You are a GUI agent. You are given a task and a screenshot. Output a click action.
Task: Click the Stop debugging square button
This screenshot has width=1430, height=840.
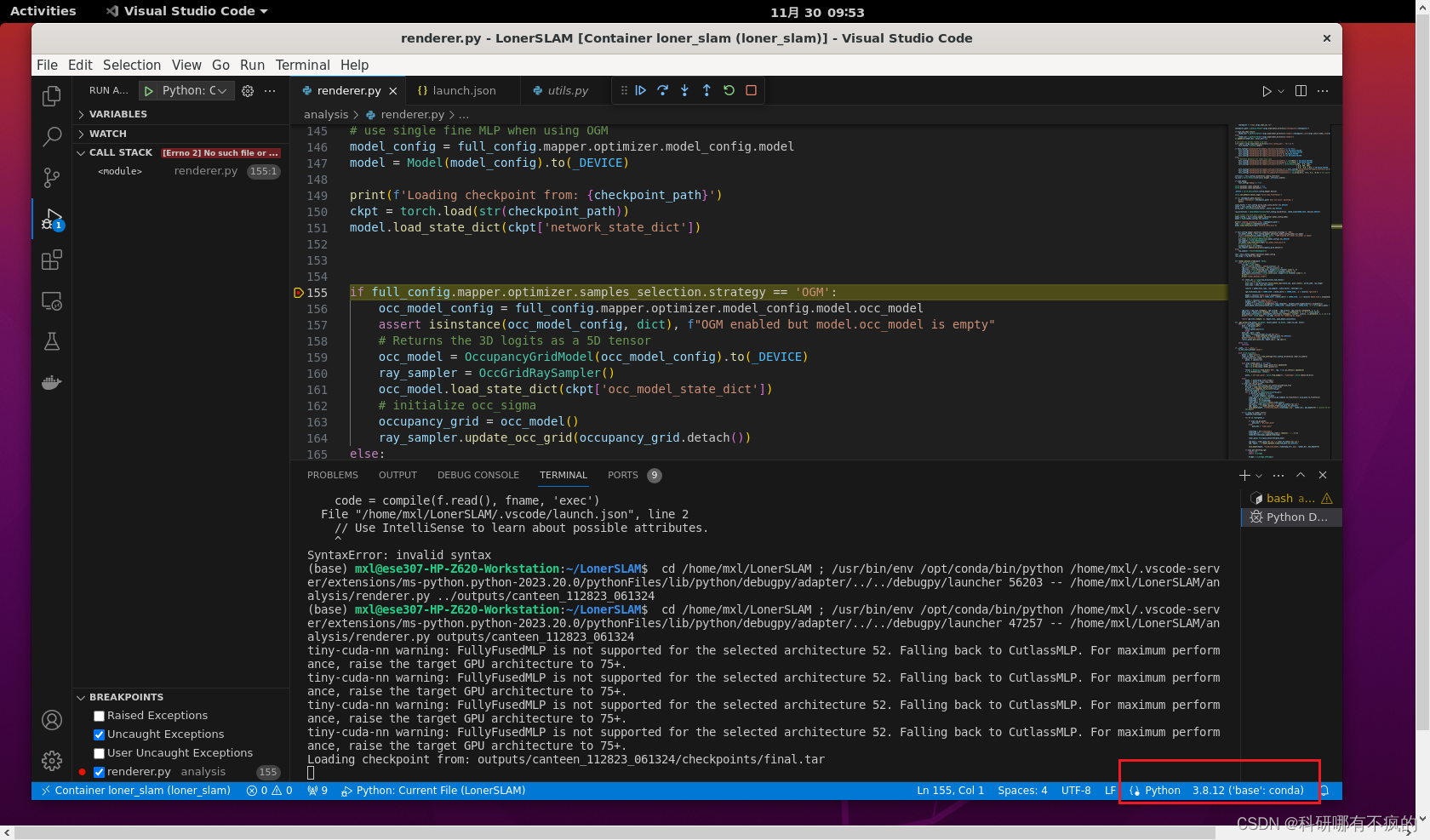tap(751, 90)
